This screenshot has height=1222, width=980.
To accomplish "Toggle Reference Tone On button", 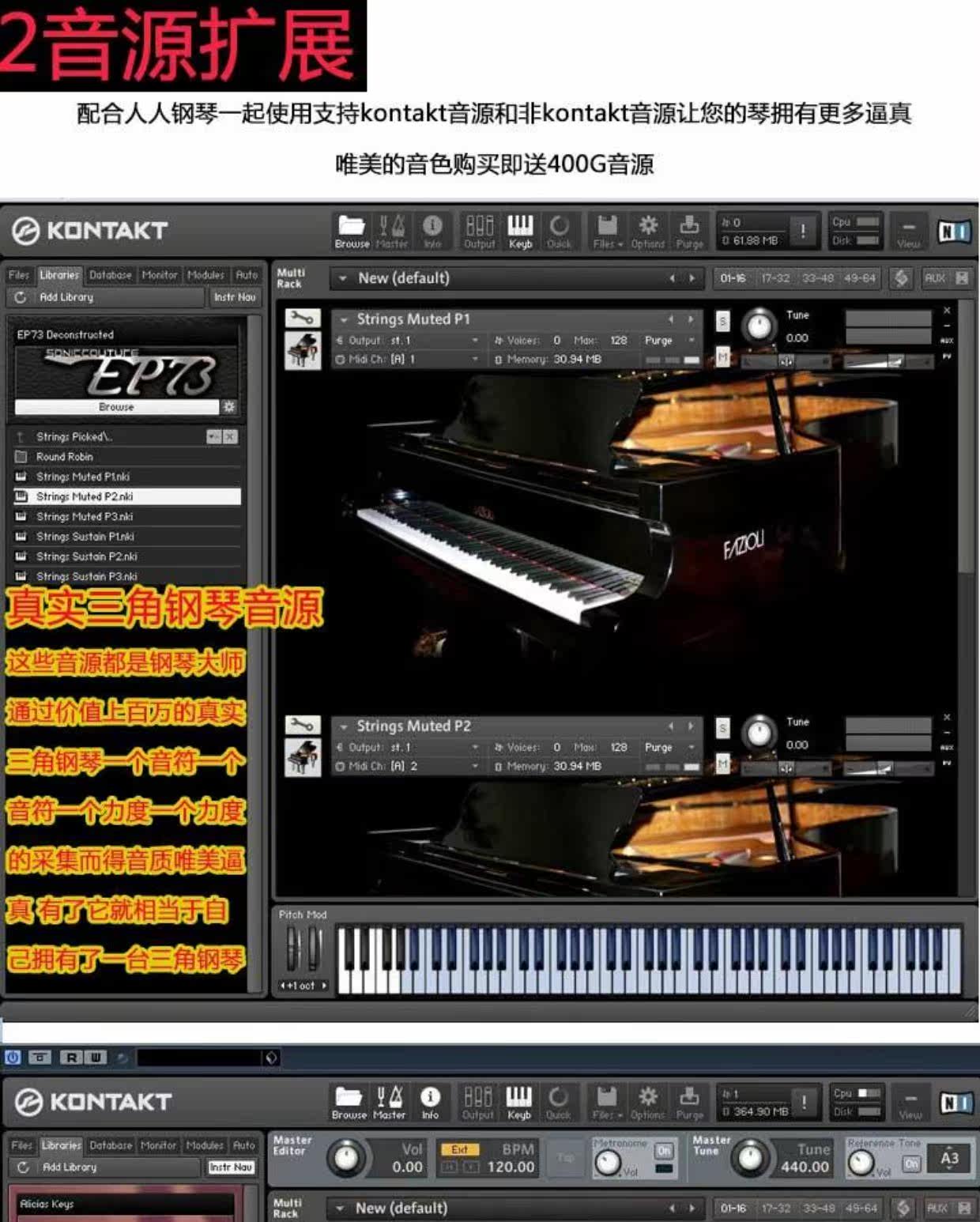I will pyautogui.click(x=911, y=1164).
